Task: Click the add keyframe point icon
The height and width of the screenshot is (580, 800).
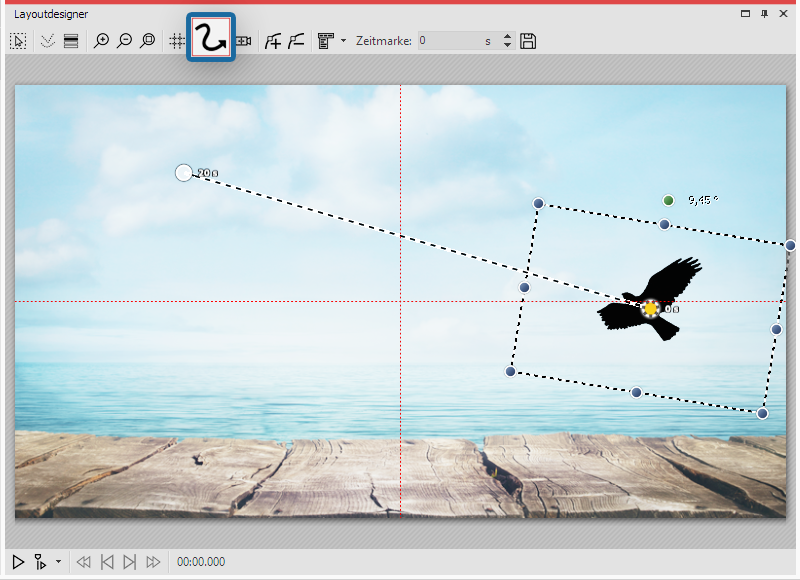Action: point(273,41)
